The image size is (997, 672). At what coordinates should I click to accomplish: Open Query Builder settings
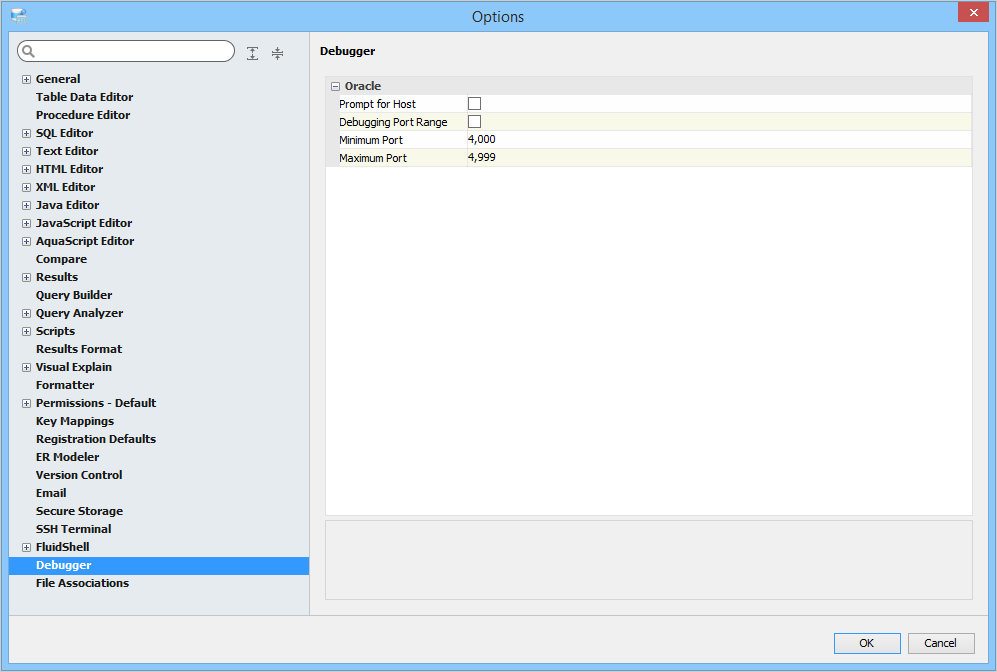pos(74,295)
